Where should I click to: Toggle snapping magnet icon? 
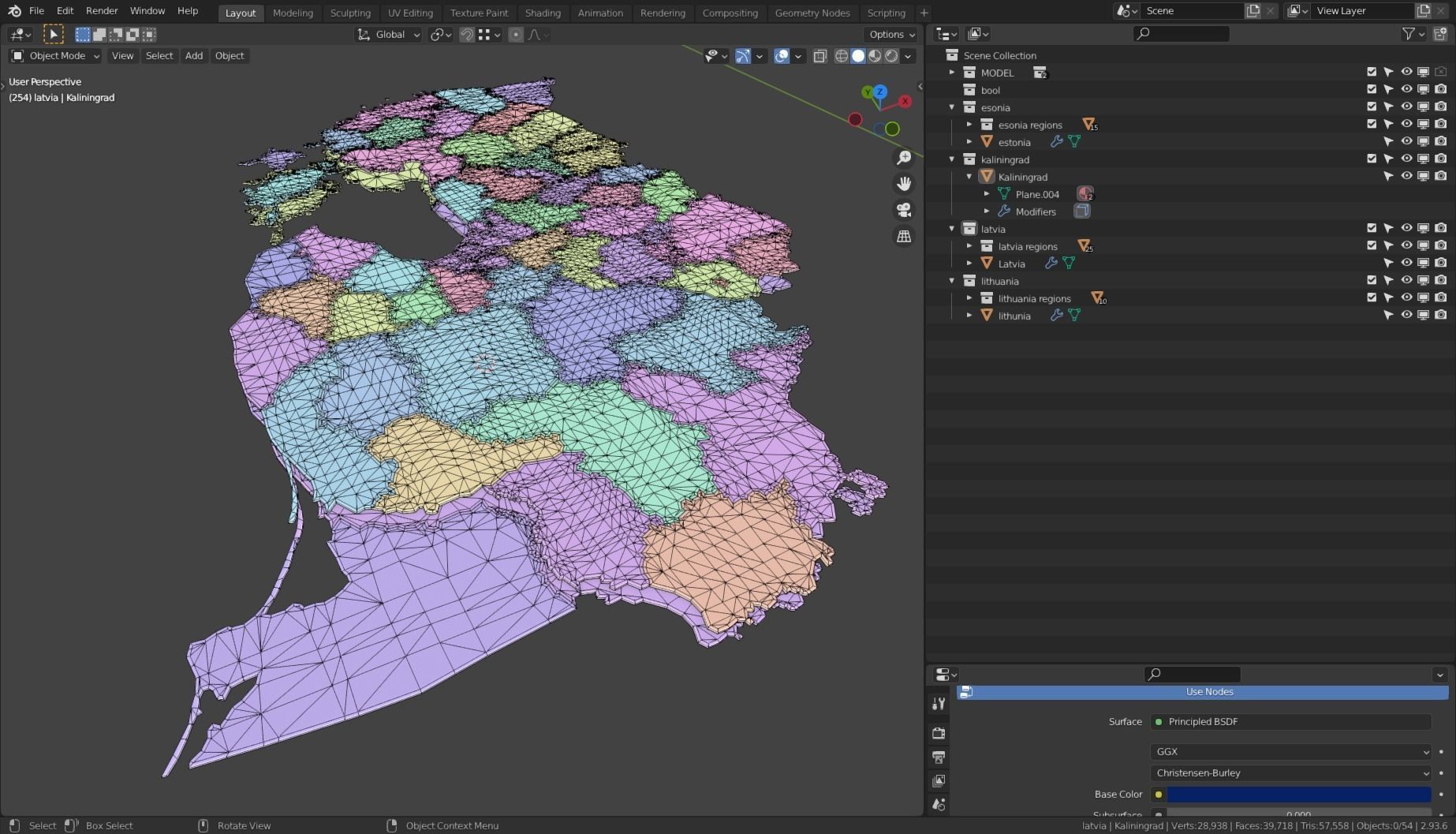click(x=467, y=35)
